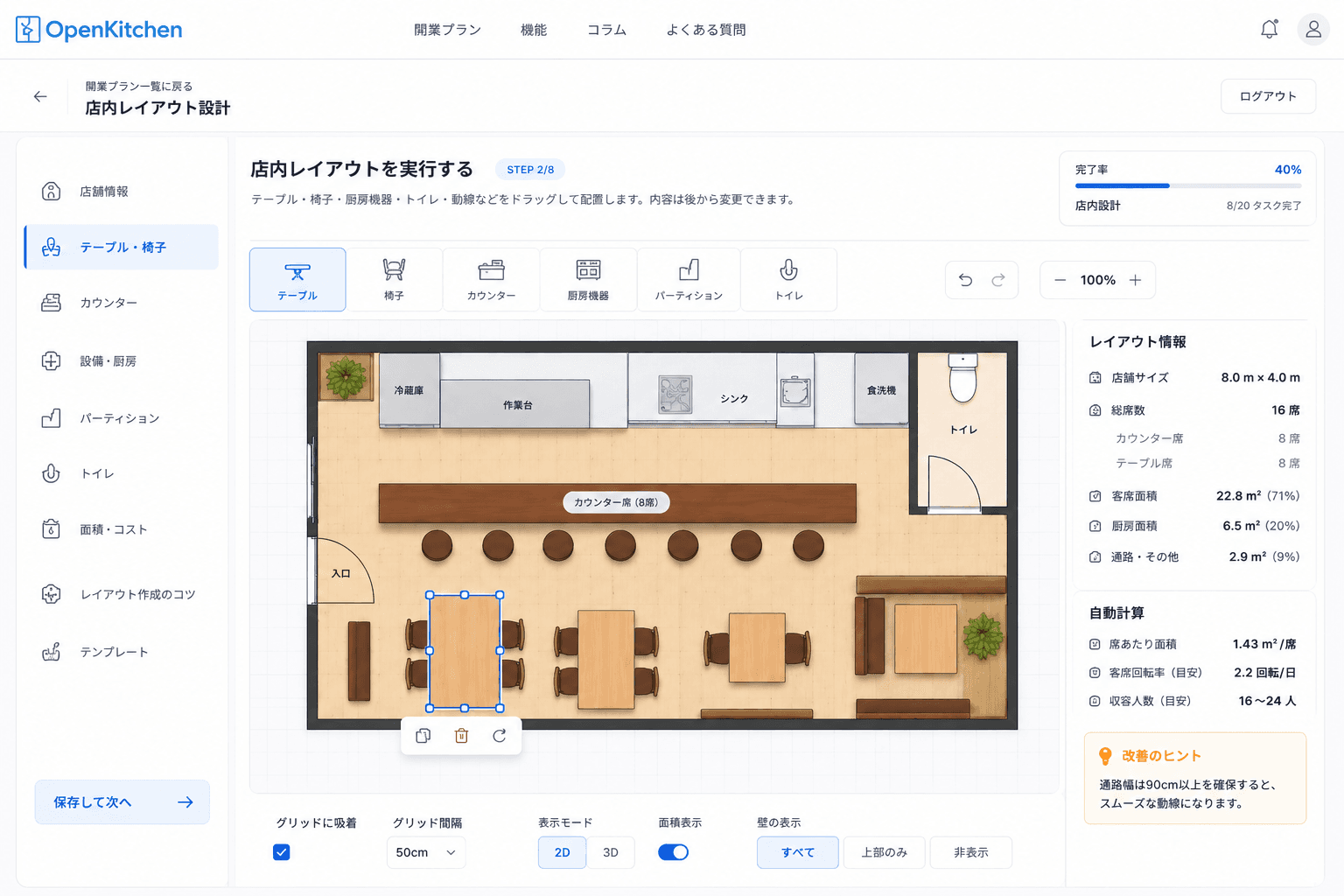This screenshot has height=896, width=1344.
Task: Click the 8/20 タスク完了 text
Action: [x=1263, y=206]
